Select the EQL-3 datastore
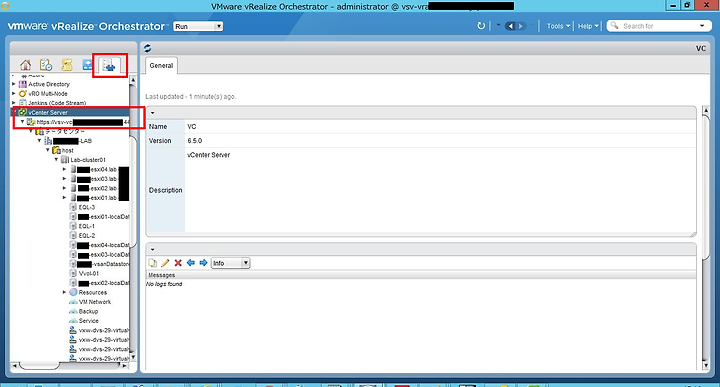 click(86, 208)
